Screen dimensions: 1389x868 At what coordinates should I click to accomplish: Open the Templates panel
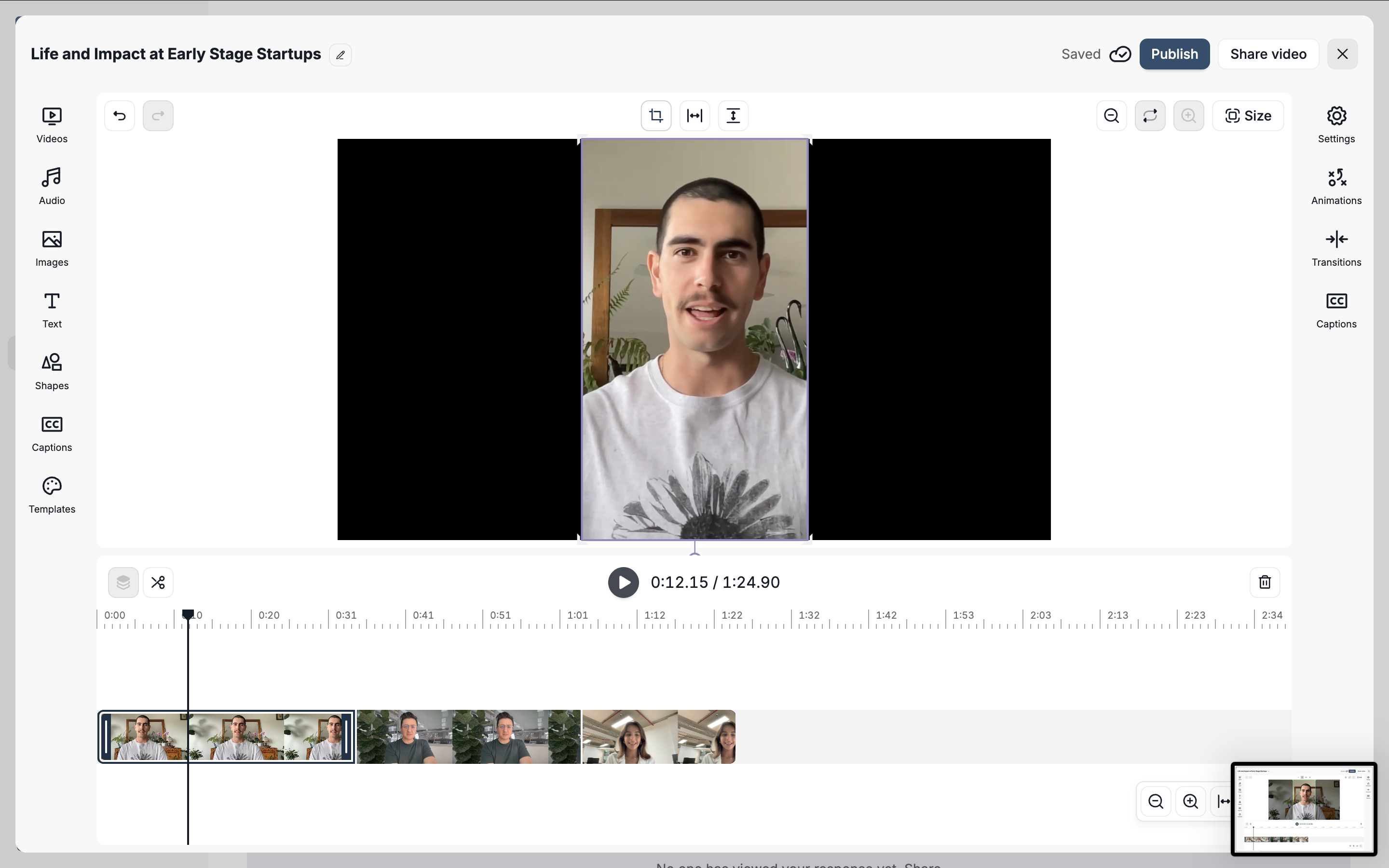[x=52, y=495]
